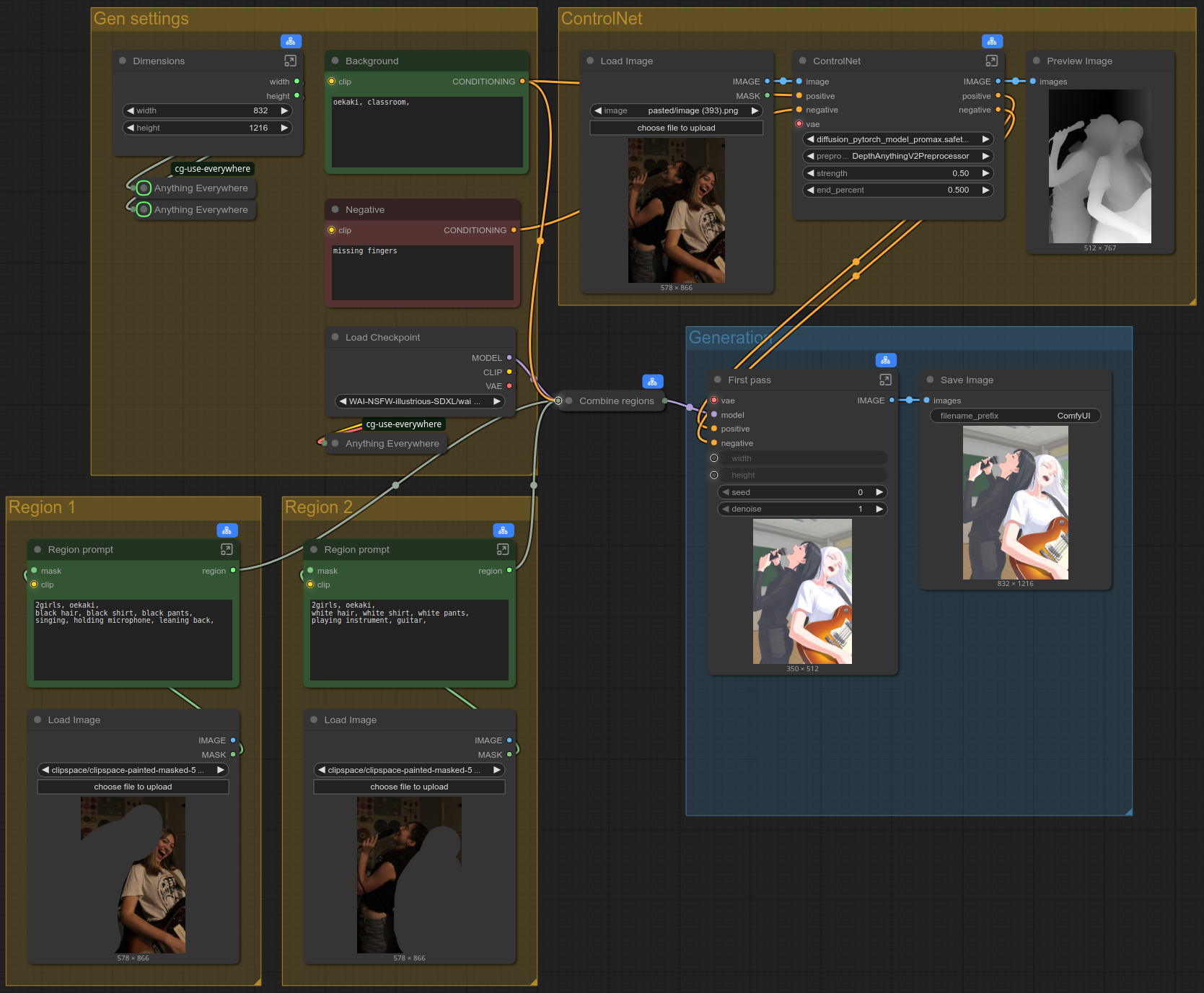Click choose file to upload in ControlNet group

(x=676, y=128)
